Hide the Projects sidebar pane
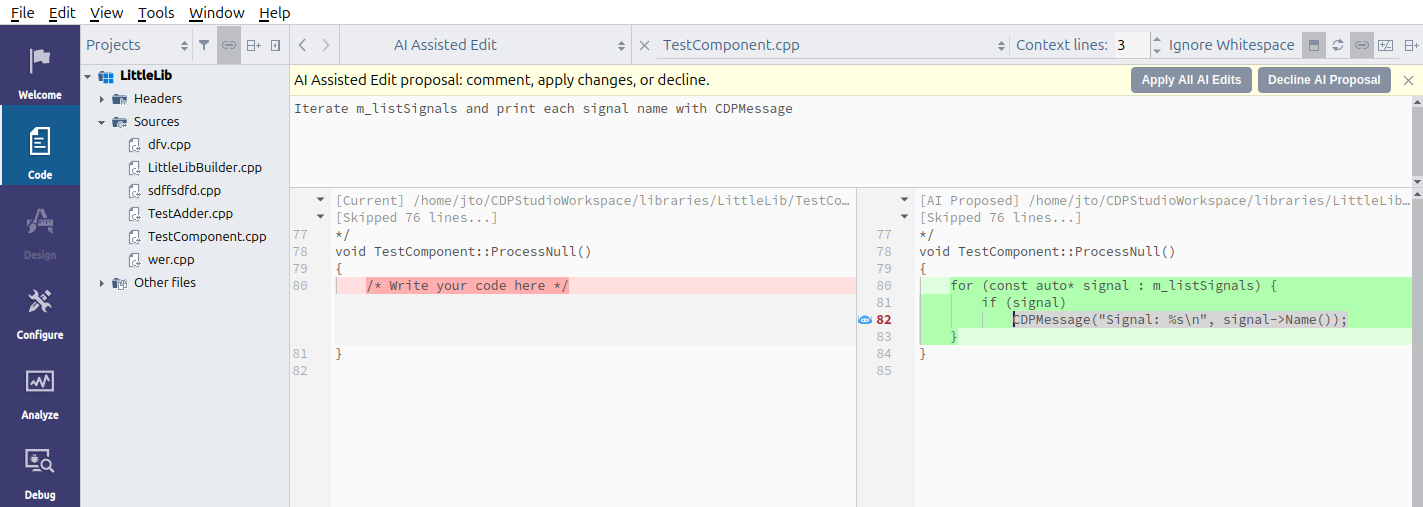The height and width of the screenshot is (507, 1423). tap(276, 45)
